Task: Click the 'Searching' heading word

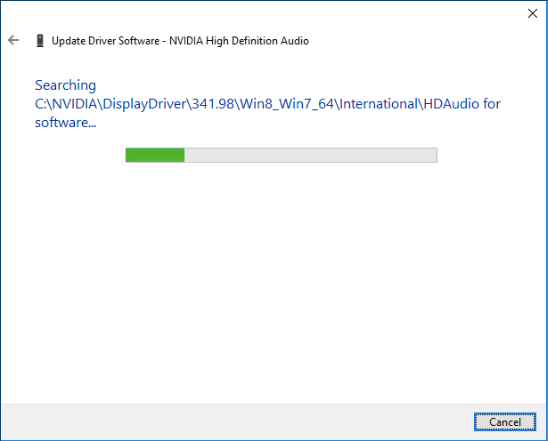Action: point(65,86)
